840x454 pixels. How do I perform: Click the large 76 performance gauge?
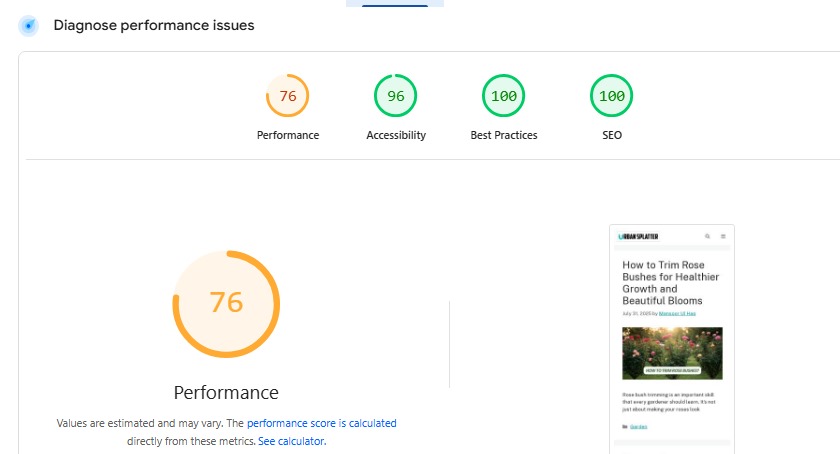pyautogui.click(x=226, y=303)
